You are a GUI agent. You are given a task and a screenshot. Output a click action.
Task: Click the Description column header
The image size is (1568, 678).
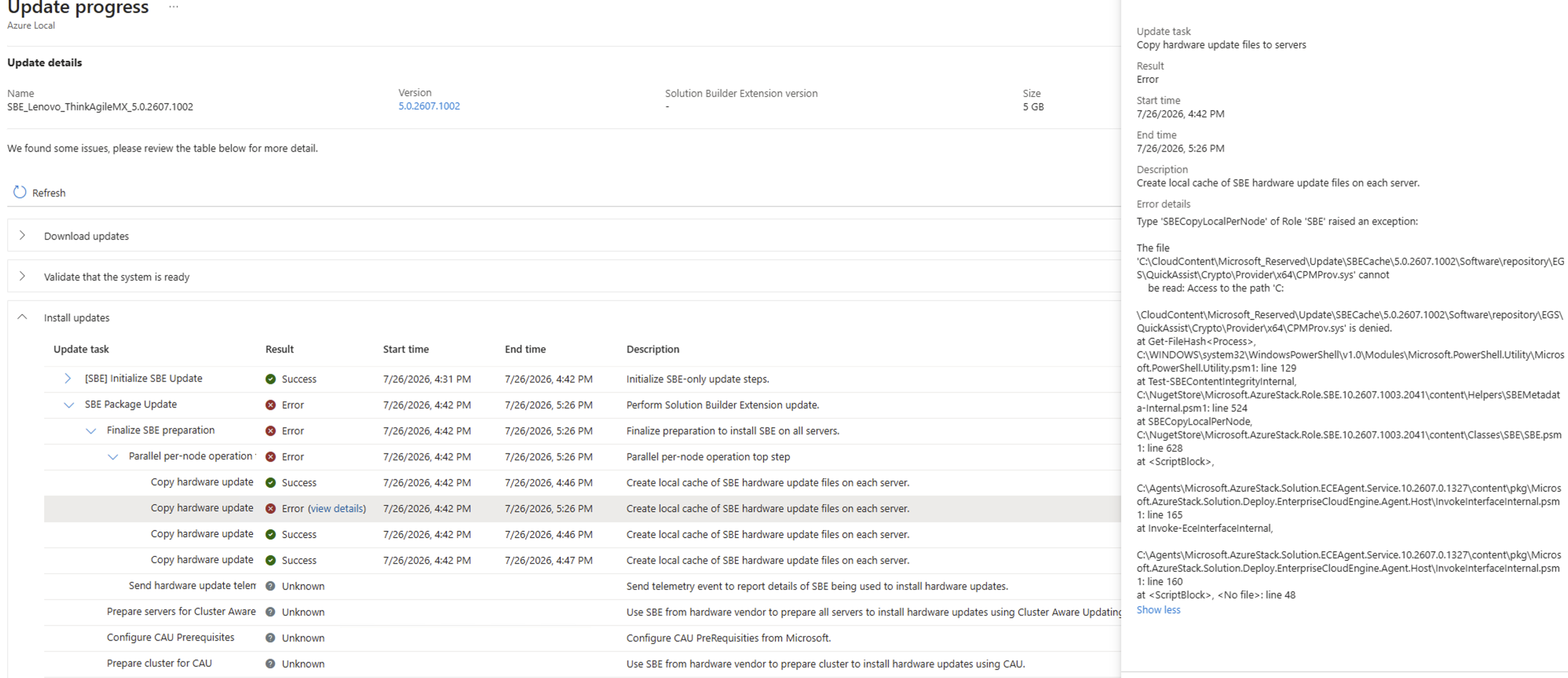click(653, 349)
